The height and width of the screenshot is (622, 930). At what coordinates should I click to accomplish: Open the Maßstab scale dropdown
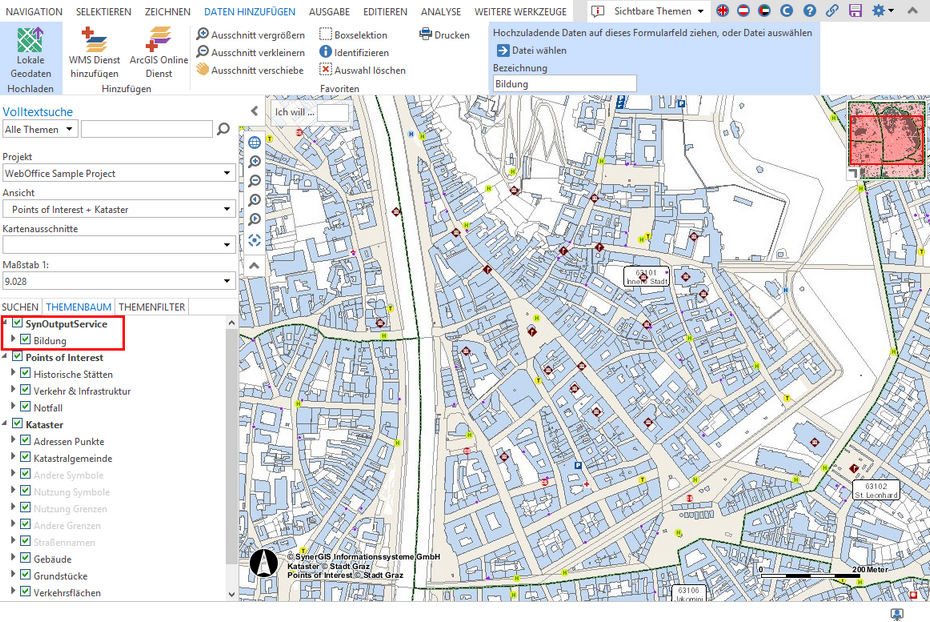[x=227, y=281]
